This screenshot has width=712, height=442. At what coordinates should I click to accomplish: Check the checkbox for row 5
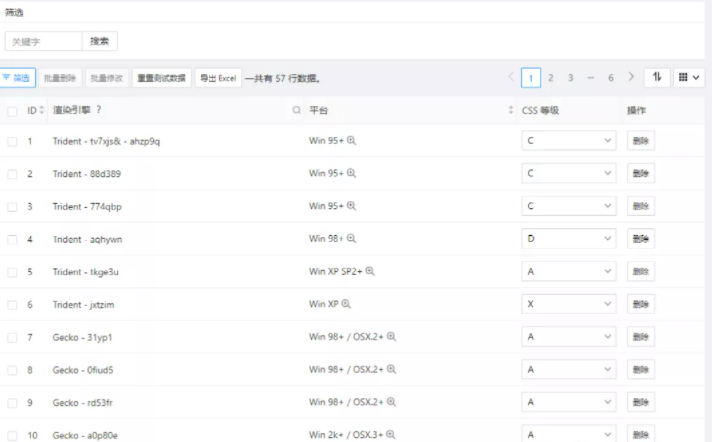tap(12, 273)
